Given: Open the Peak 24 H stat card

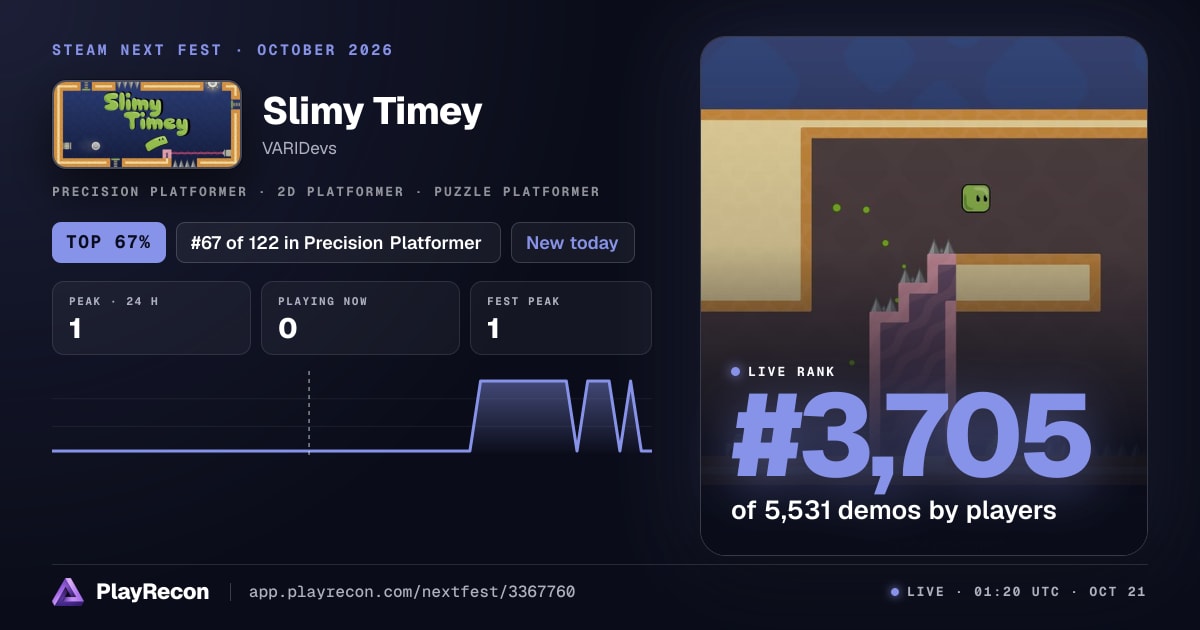Looking at the screenshot, I should click(151, 318).
